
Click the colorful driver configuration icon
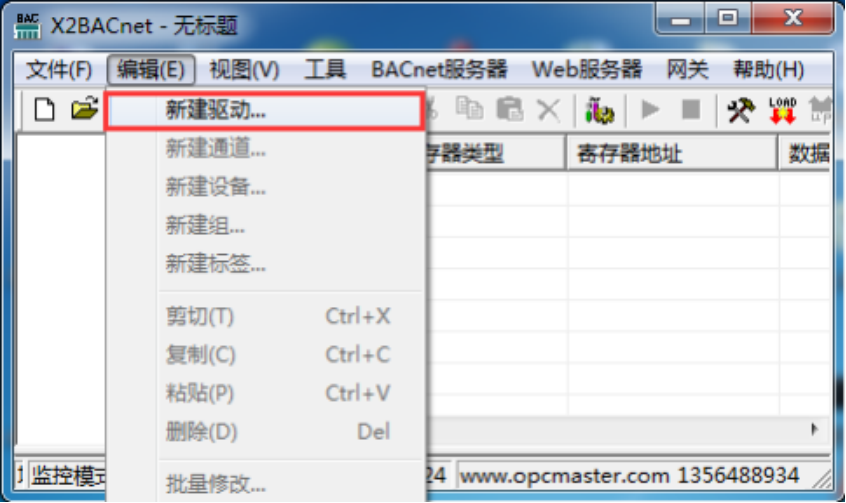pos(599,111)
